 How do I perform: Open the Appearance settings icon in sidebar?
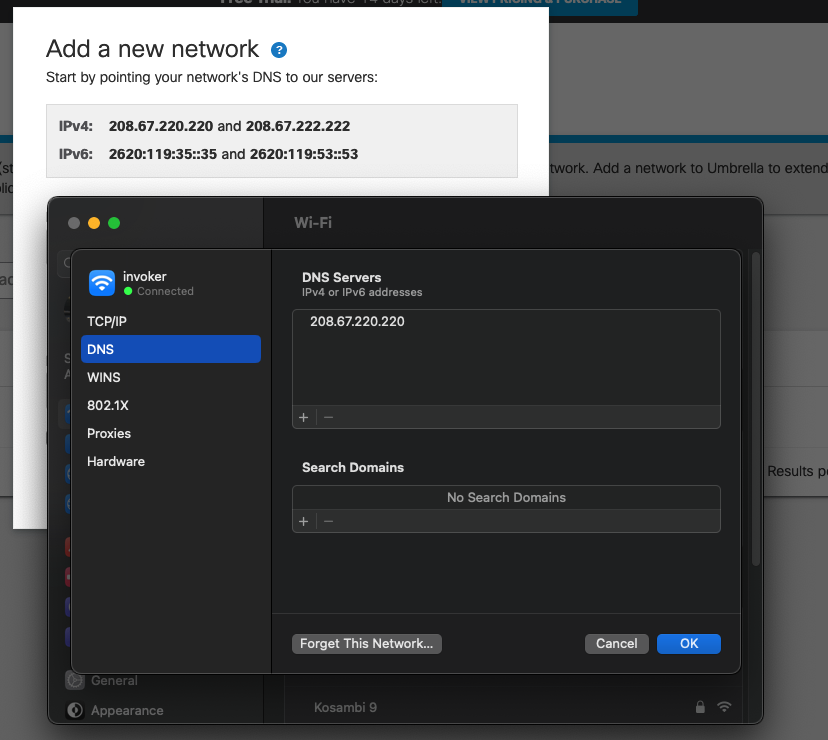click(74, 710)
